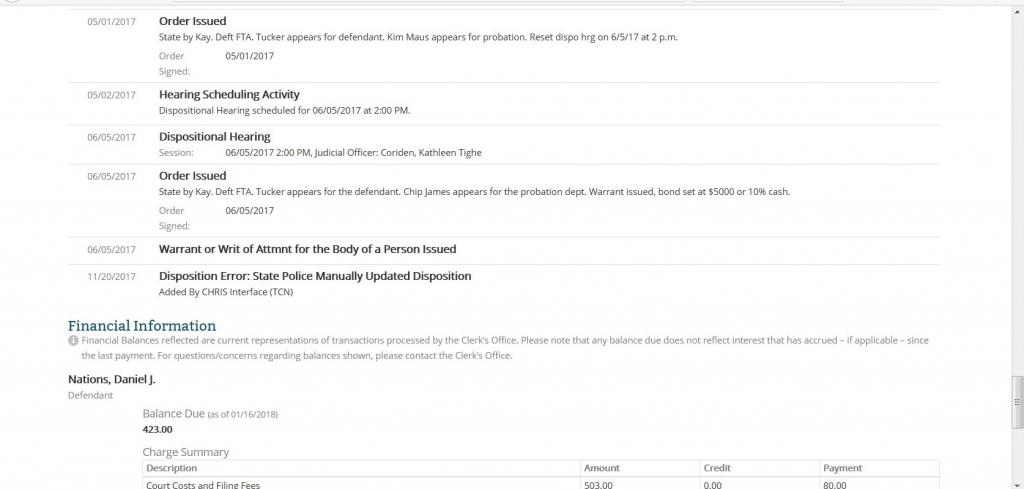Select the 05/01/2017 Order Issued entry title
The image size is (1024, 489).
pyautogui.click(x=192, y=21)
